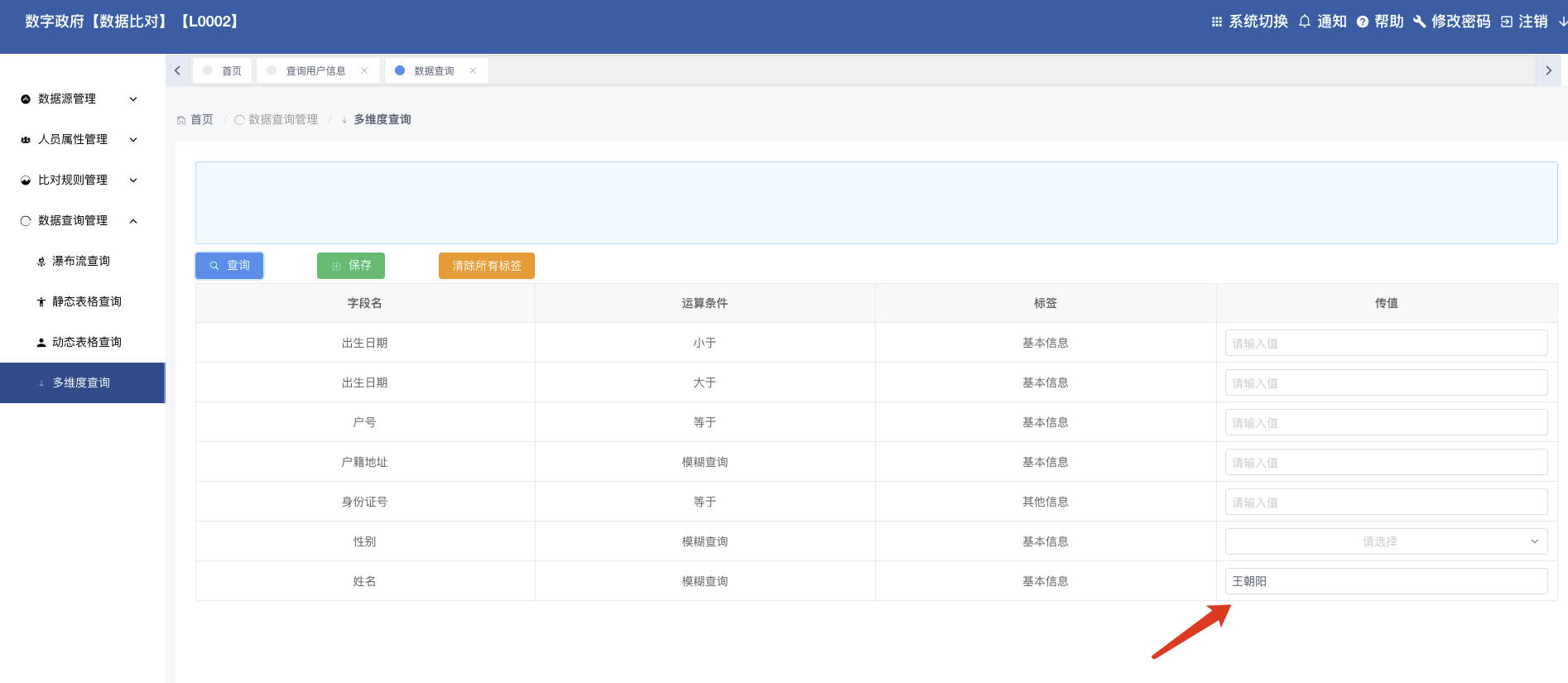Click the 帮助 question mark icon
This screenshot has width=1568, height=683.
click(1363, 22)
